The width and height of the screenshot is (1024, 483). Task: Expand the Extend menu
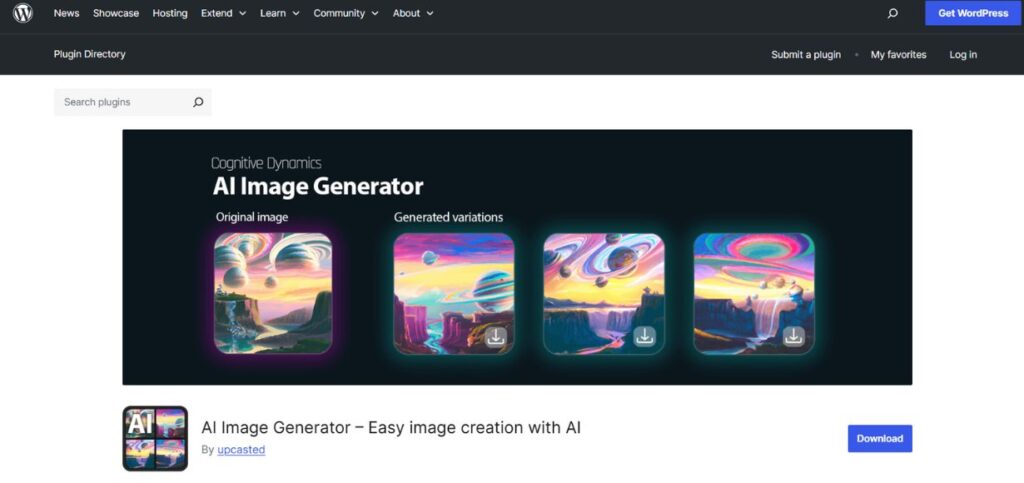coord(223,13)
